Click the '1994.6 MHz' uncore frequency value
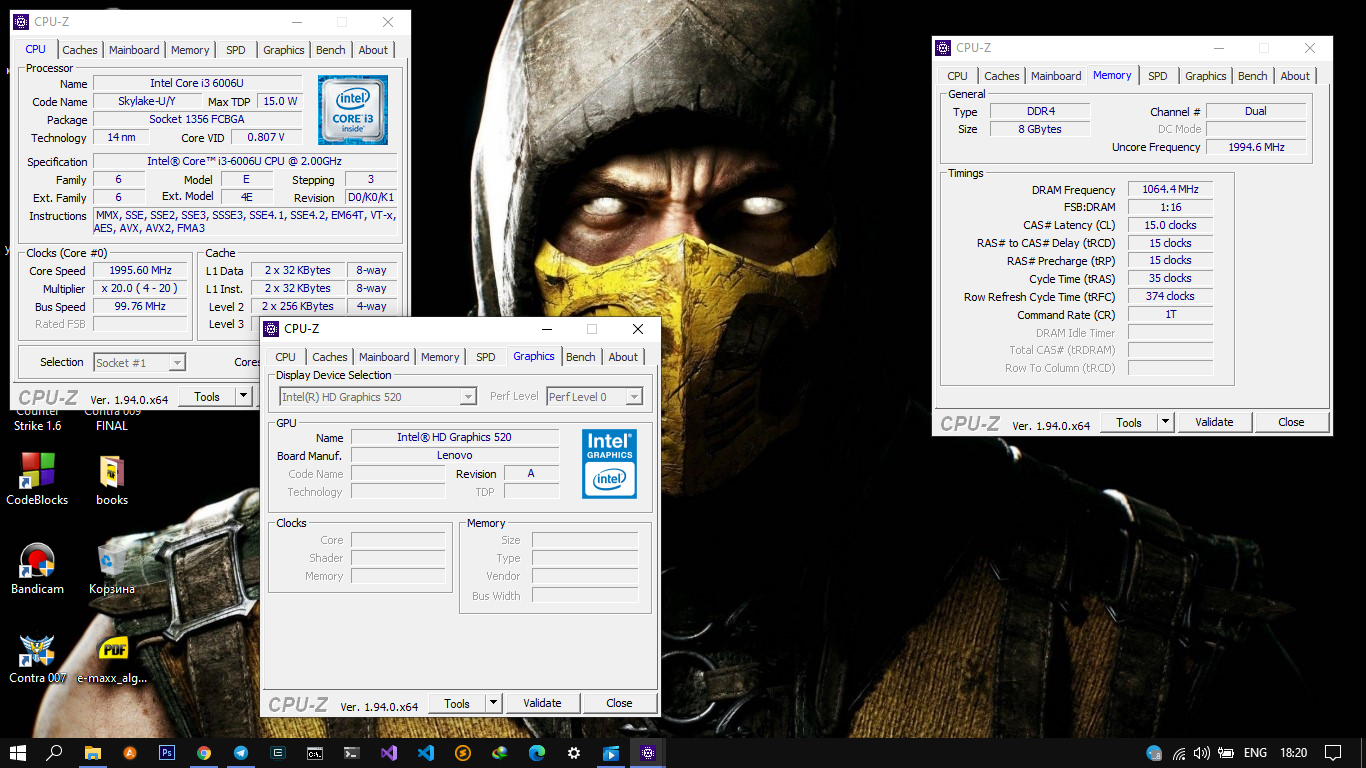This screenshot has height=768, width=1366. (x=1256, y=147)
